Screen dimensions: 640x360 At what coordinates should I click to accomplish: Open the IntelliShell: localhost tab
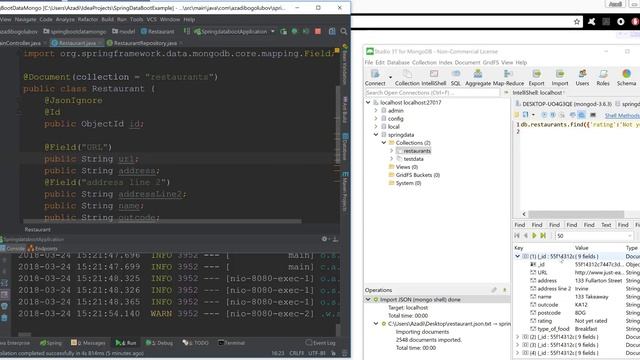click(537, 93)
